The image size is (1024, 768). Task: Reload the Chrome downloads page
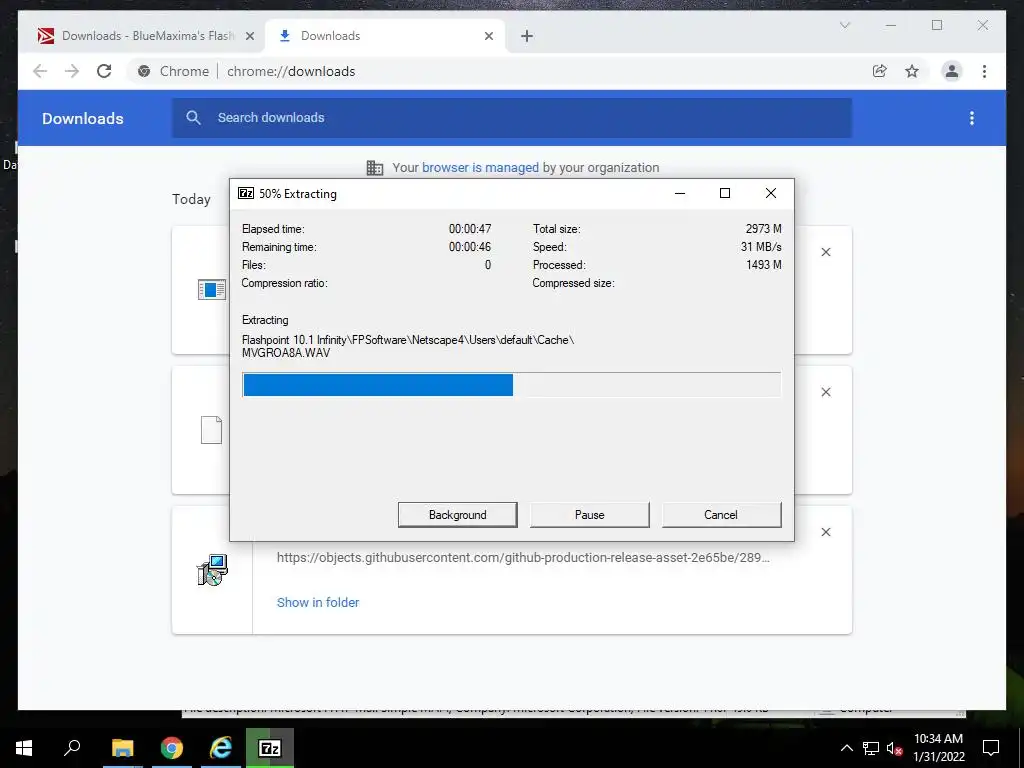click(104, 71)
